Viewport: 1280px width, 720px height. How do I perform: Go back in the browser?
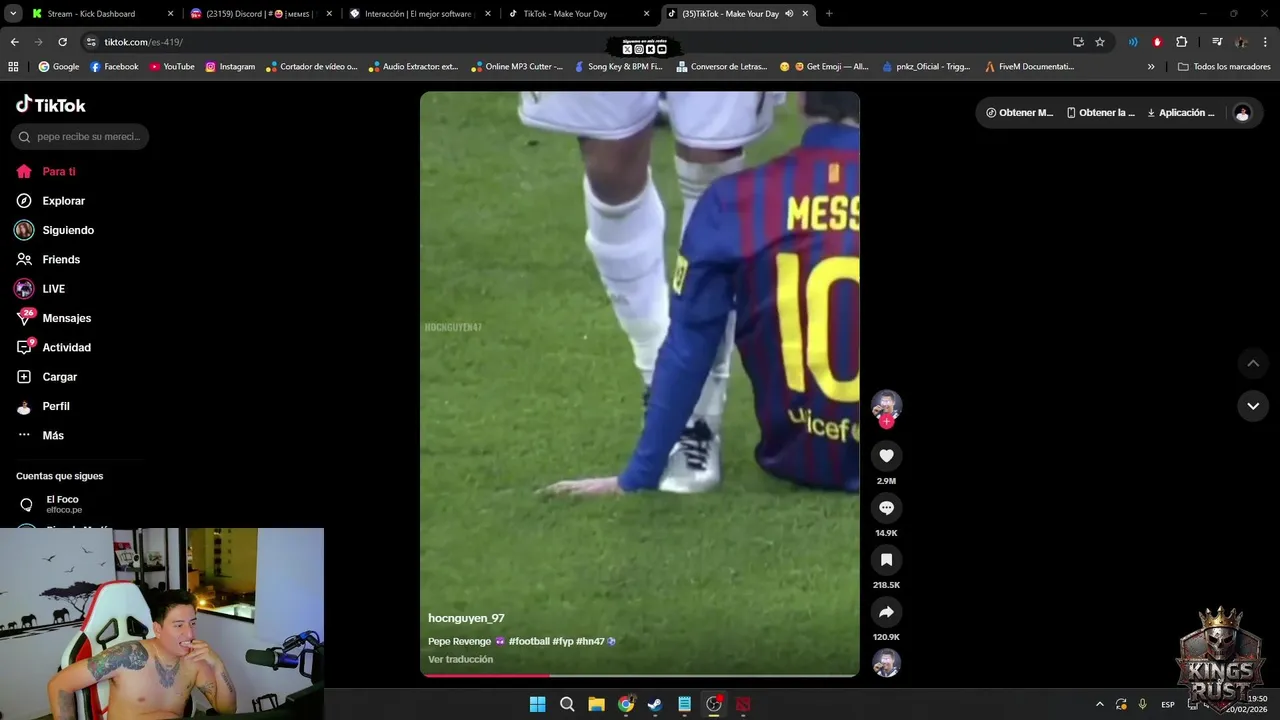point(14,42)
